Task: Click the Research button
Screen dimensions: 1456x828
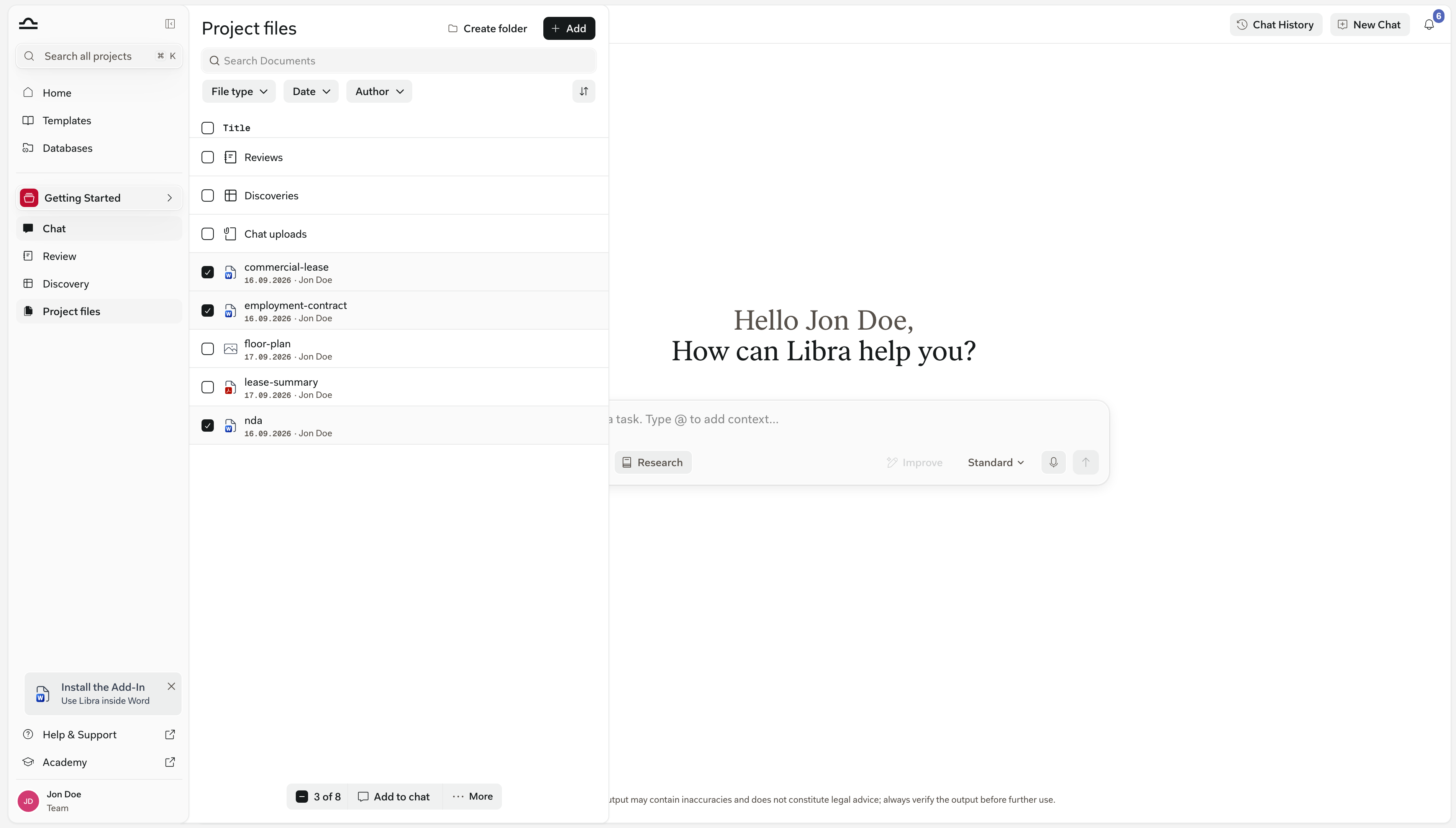Action: (x=653, y=462)
